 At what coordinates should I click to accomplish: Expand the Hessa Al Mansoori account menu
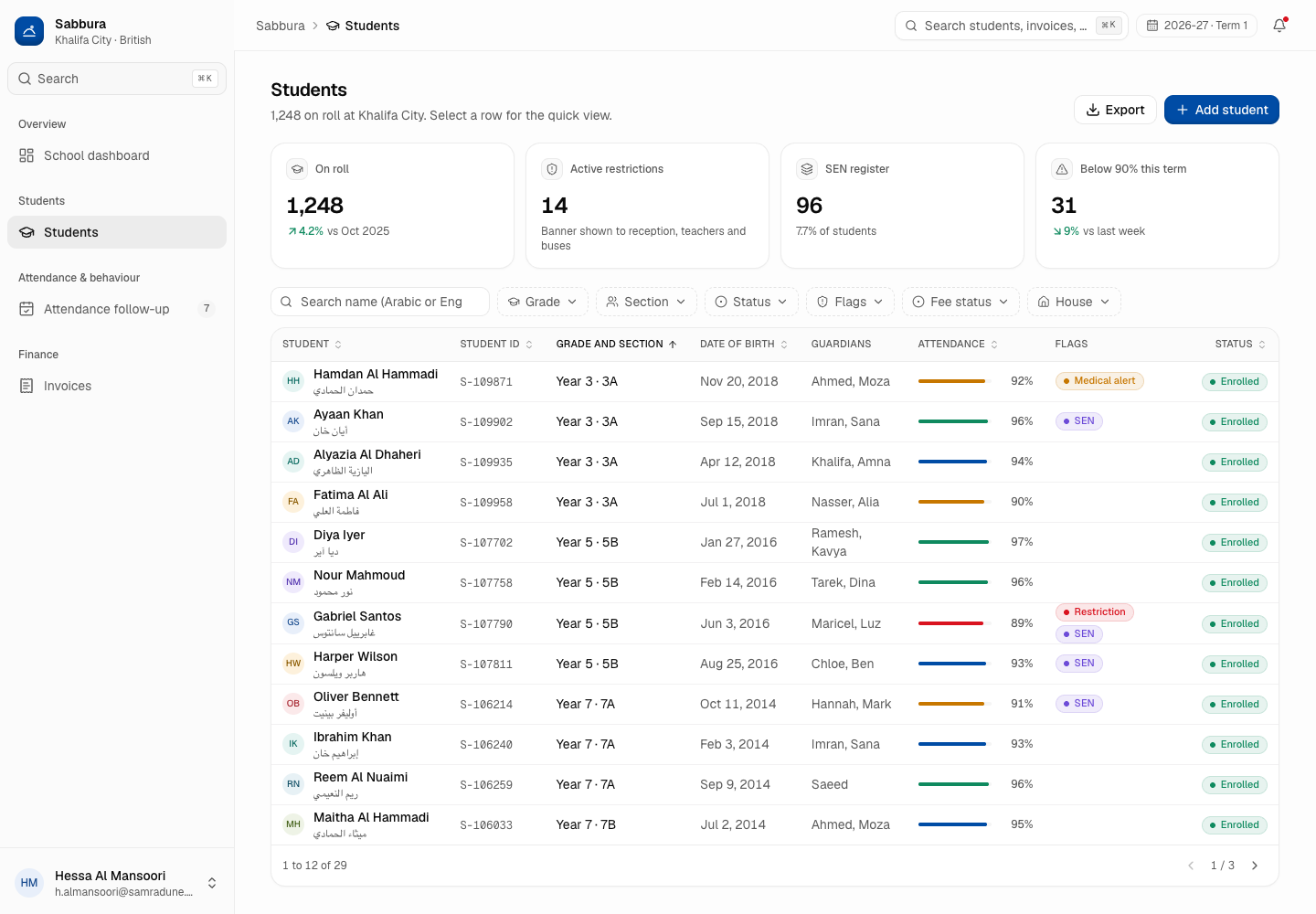pos(117,883)
